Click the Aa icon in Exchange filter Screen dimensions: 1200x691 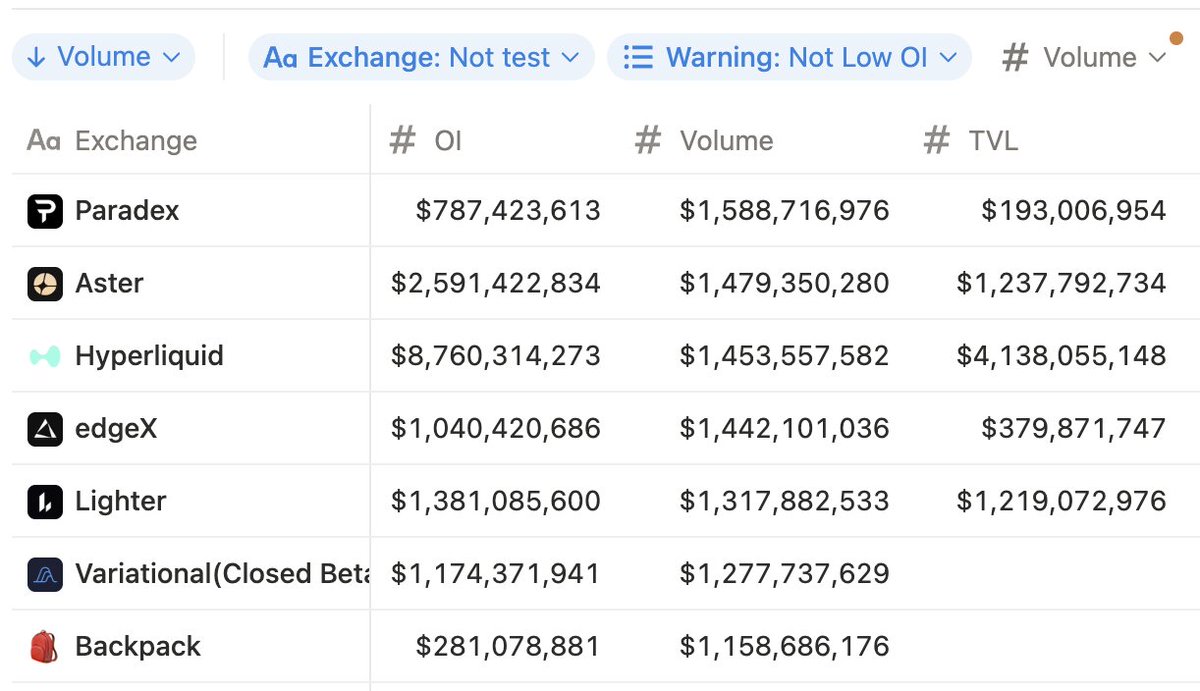[x=280, y=58]
